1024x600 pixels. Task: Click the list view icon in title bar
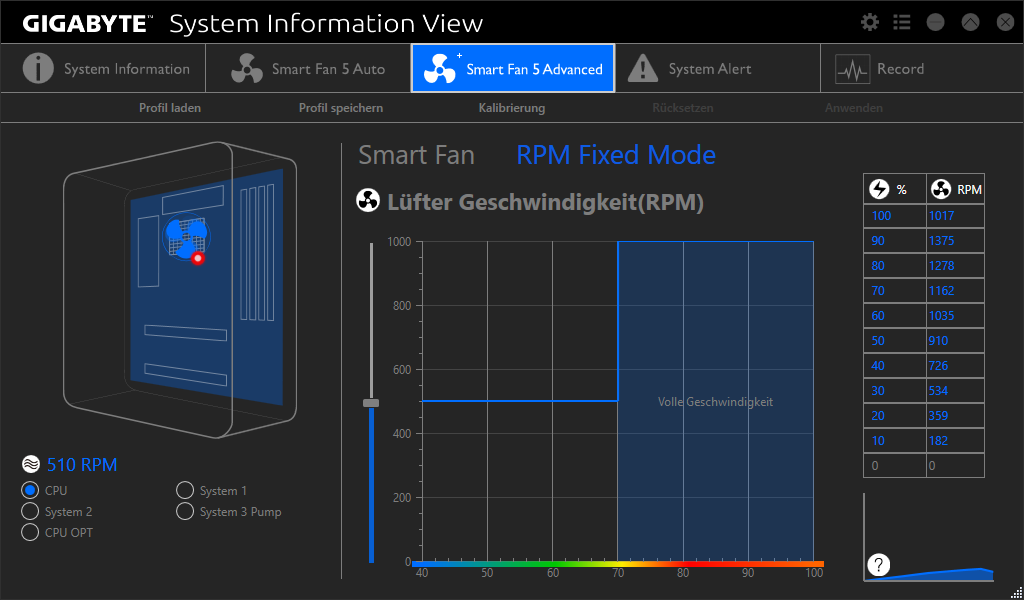(902, 22)
